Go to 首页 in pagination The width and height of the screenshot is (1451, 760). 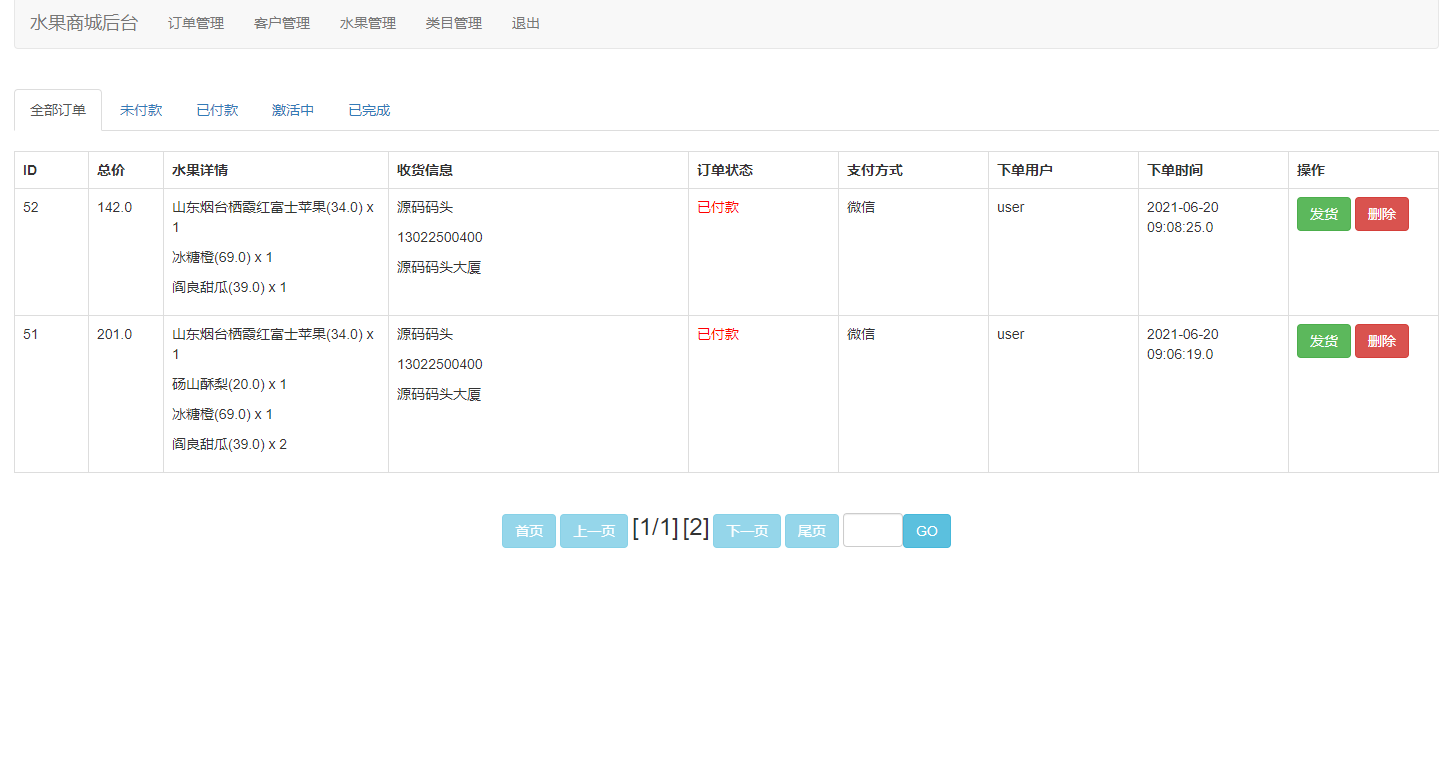pyautogui.click(x=528, y=530)
